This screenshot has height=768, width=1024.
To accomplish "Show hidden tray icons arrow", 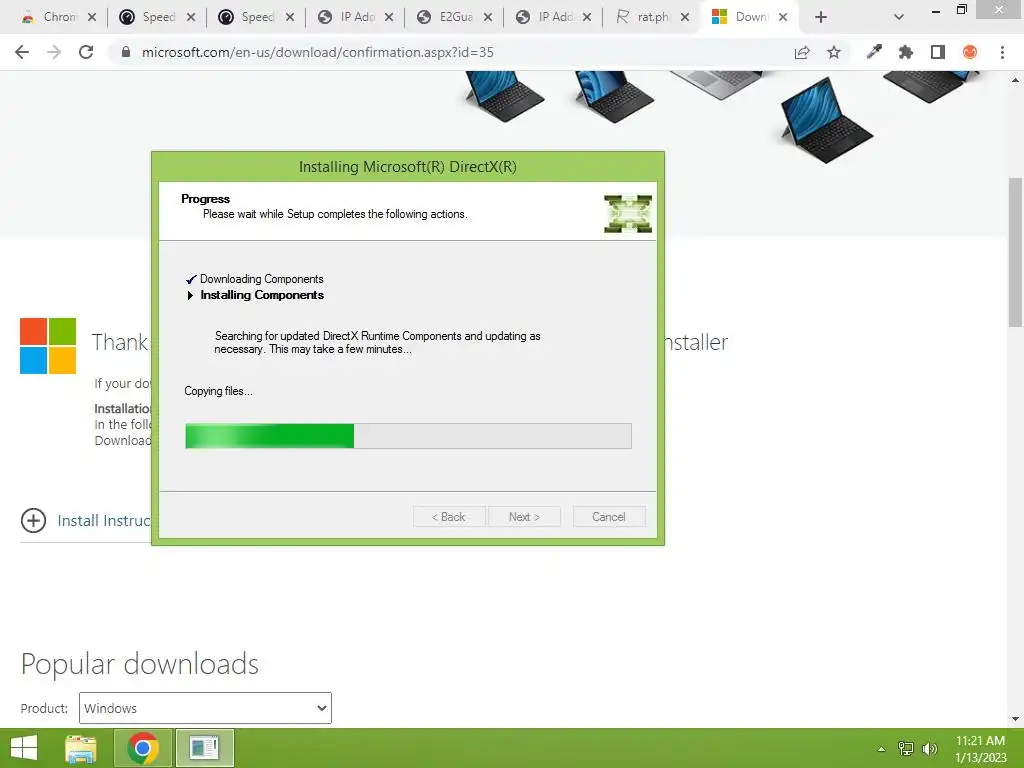I will [x=882, y=749].
